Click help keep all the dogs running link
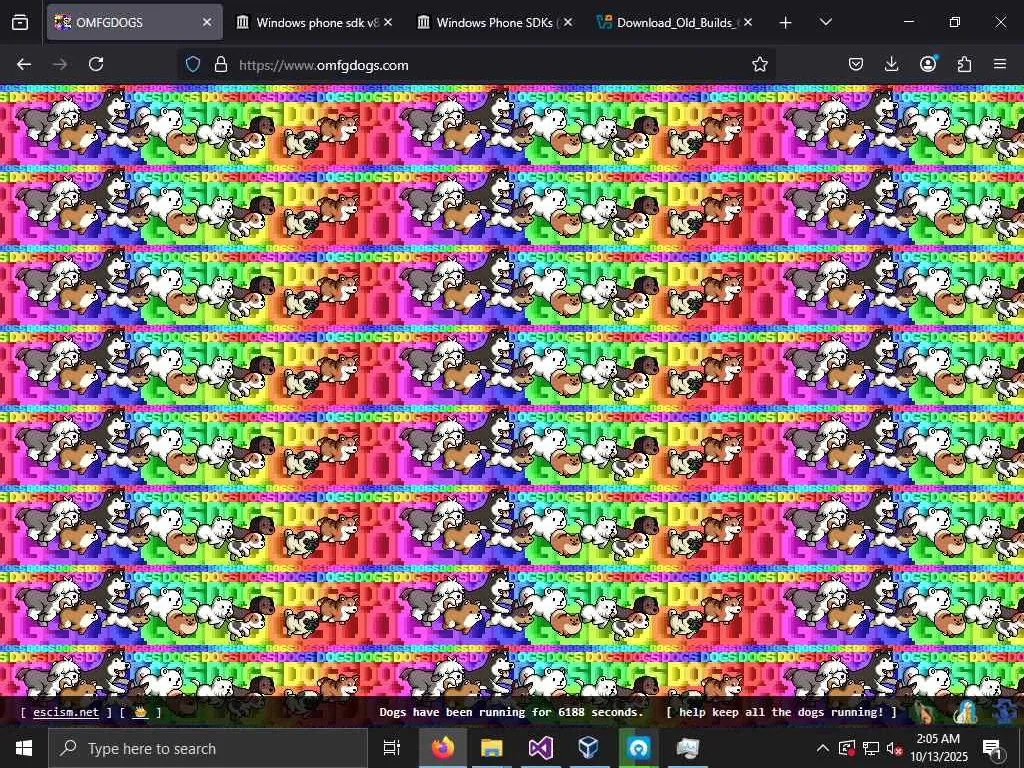 pyautogui.click(x=781, y=712)
